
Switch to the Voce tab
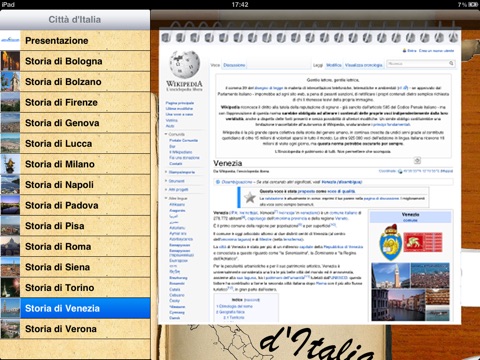click(x=215, y=65)
